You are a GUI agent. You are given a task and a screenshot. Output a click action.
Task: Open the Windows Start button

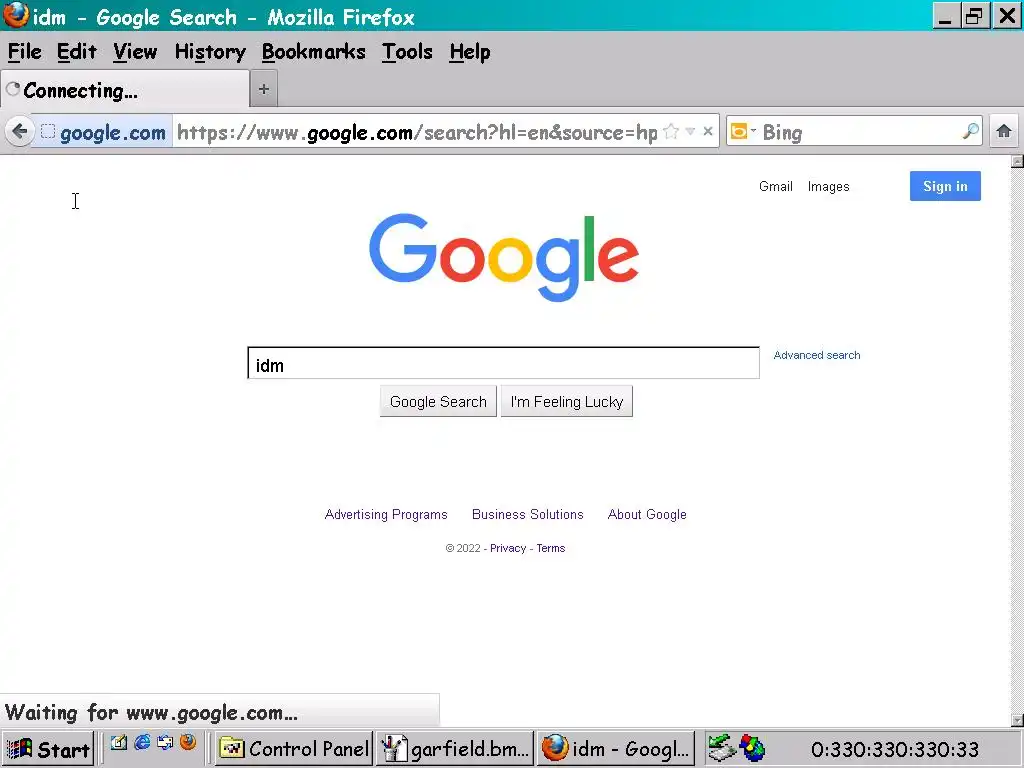[x=48, y=749]
